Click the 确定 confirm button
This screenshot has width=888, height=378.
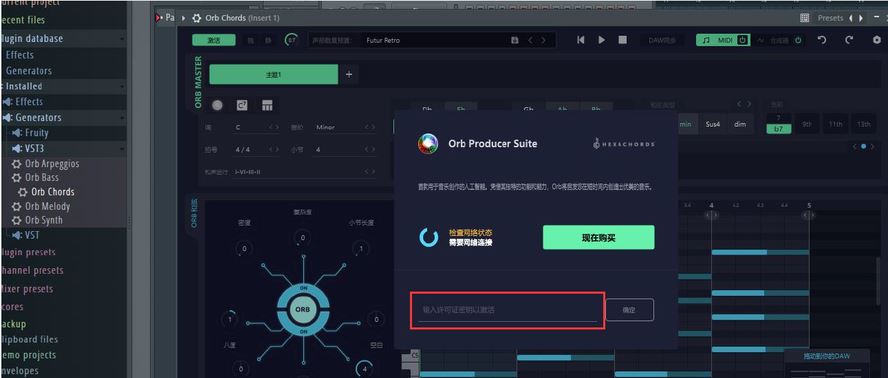click(x=630, y=310)
